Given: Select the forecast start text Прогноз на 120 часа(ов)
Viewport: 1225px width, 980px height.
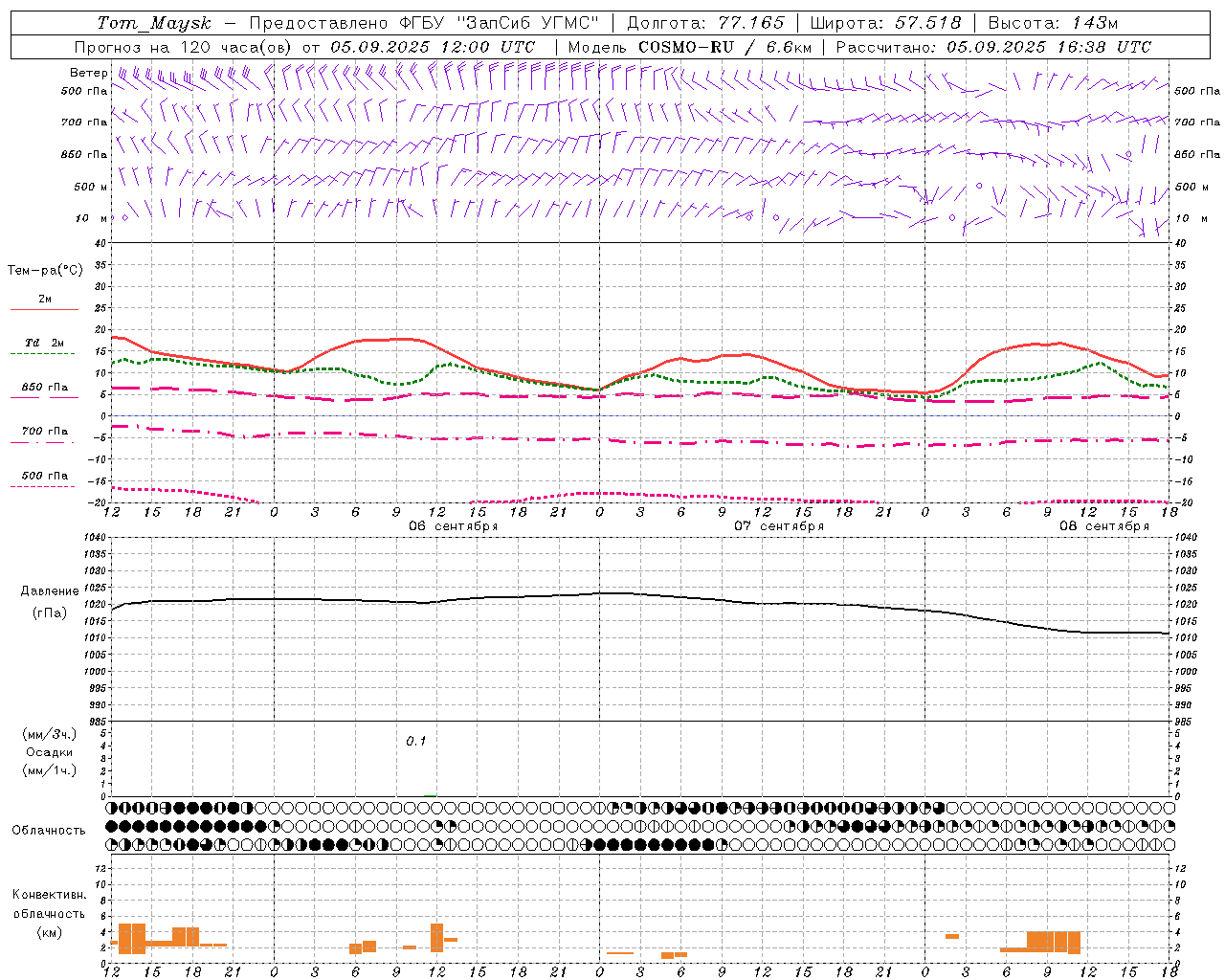Looking at the screenshot, I should pos(184,47).
